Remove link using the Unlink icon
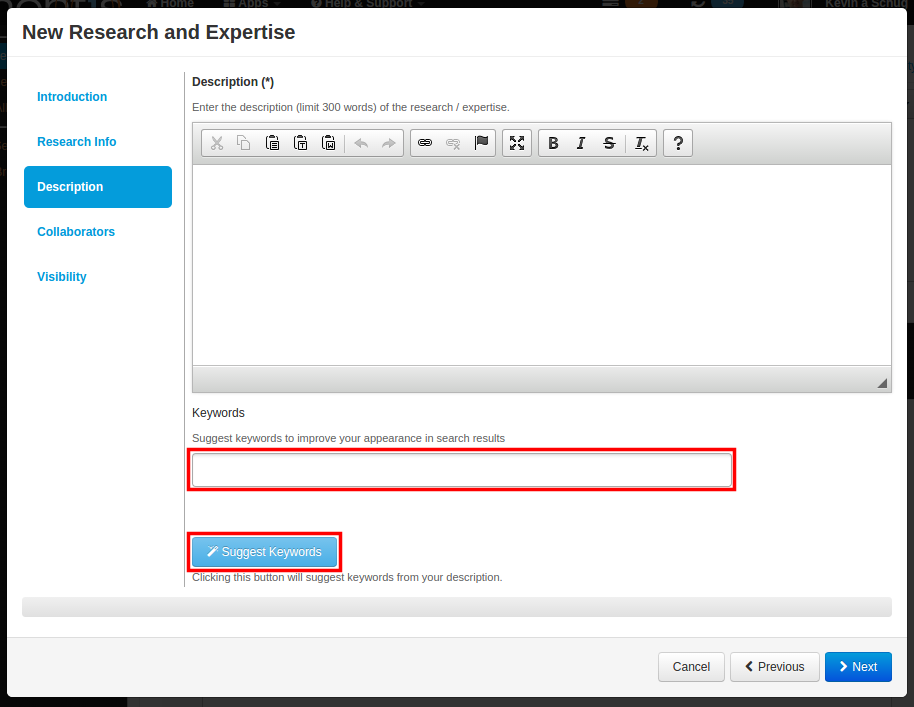This screenshot has height=707, width=914. click(453, 143)
